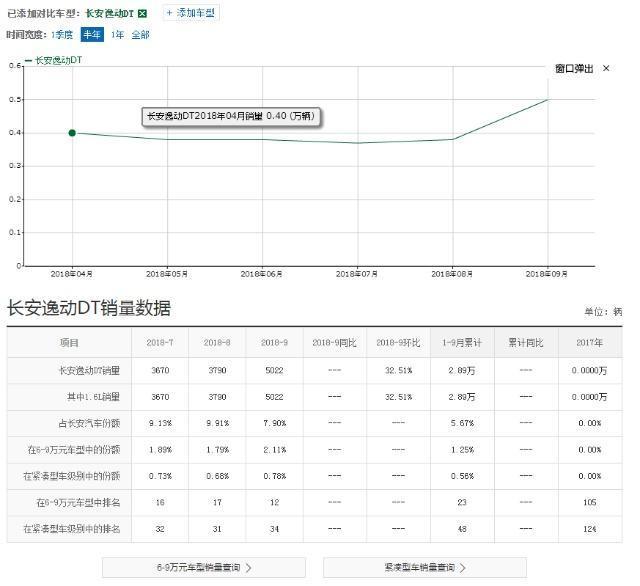Image resolution: width=640 pixels, height=586 pixels.
Task: Click the 2018年07月 axis label
Action: 357,274
